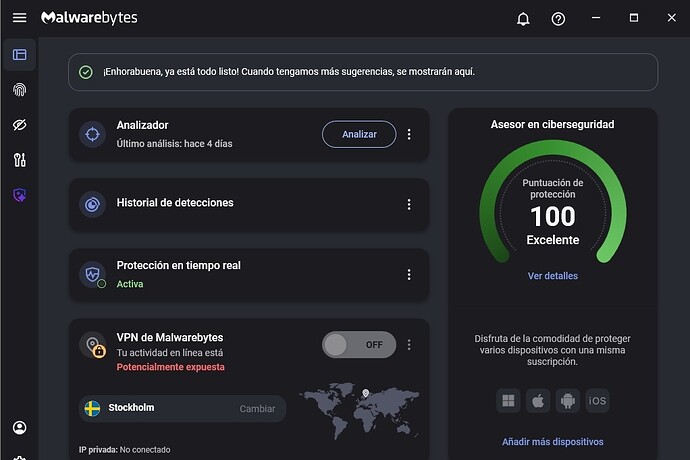Open notifications bell
690x460 pixels.
point(523,18)
